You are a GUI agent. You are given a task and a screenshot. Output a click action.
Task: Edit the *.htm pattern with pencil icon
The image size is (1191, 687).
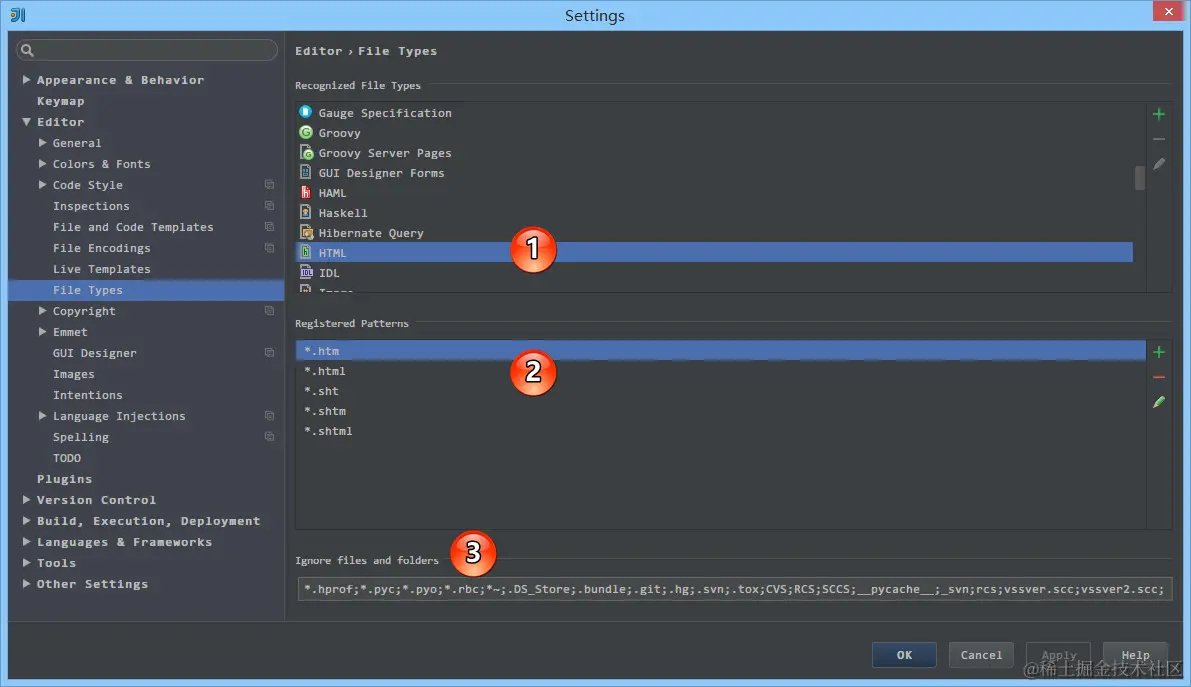1158,402
